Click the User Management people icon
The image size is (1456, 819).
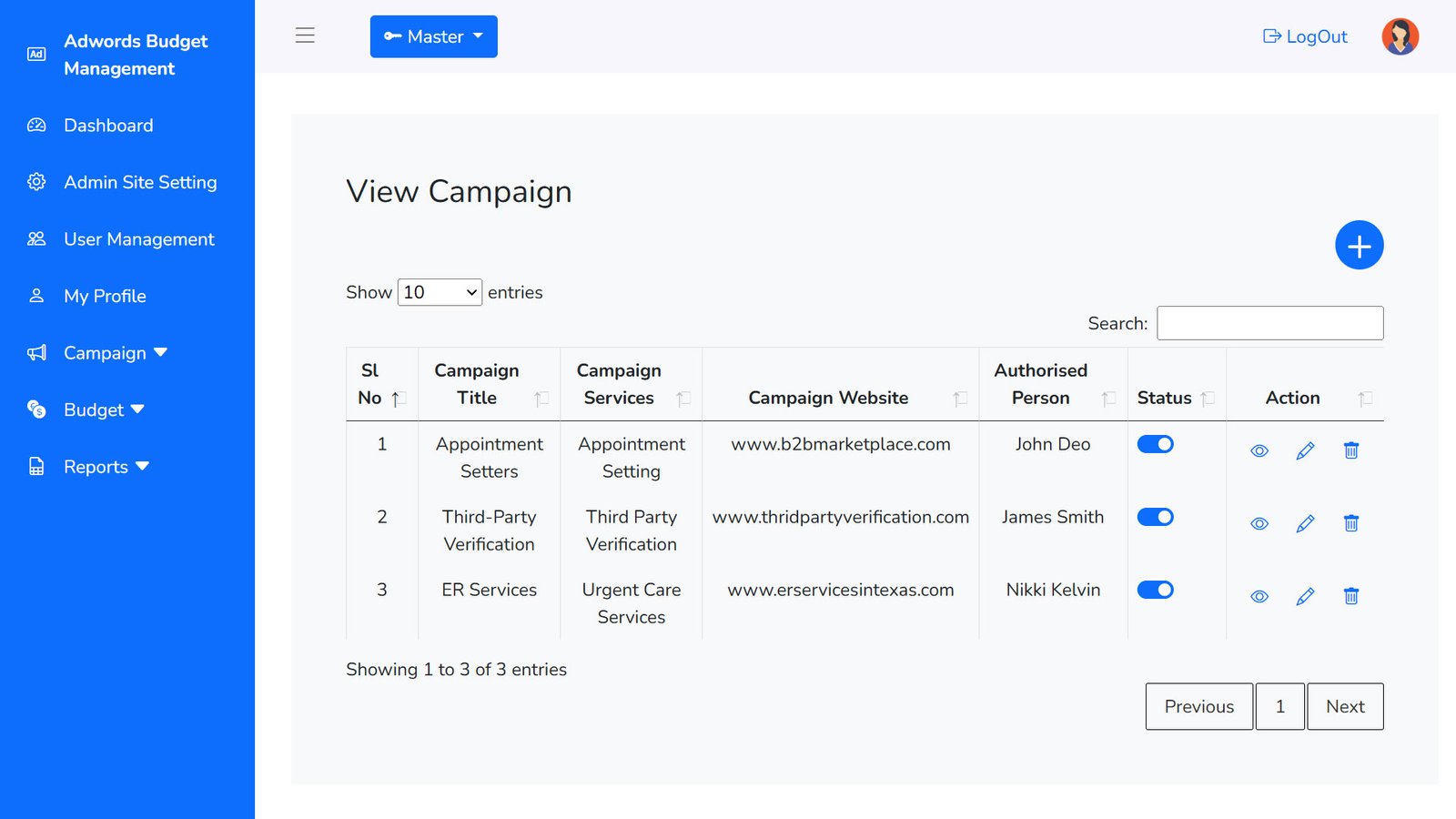(x=36, y=239)
